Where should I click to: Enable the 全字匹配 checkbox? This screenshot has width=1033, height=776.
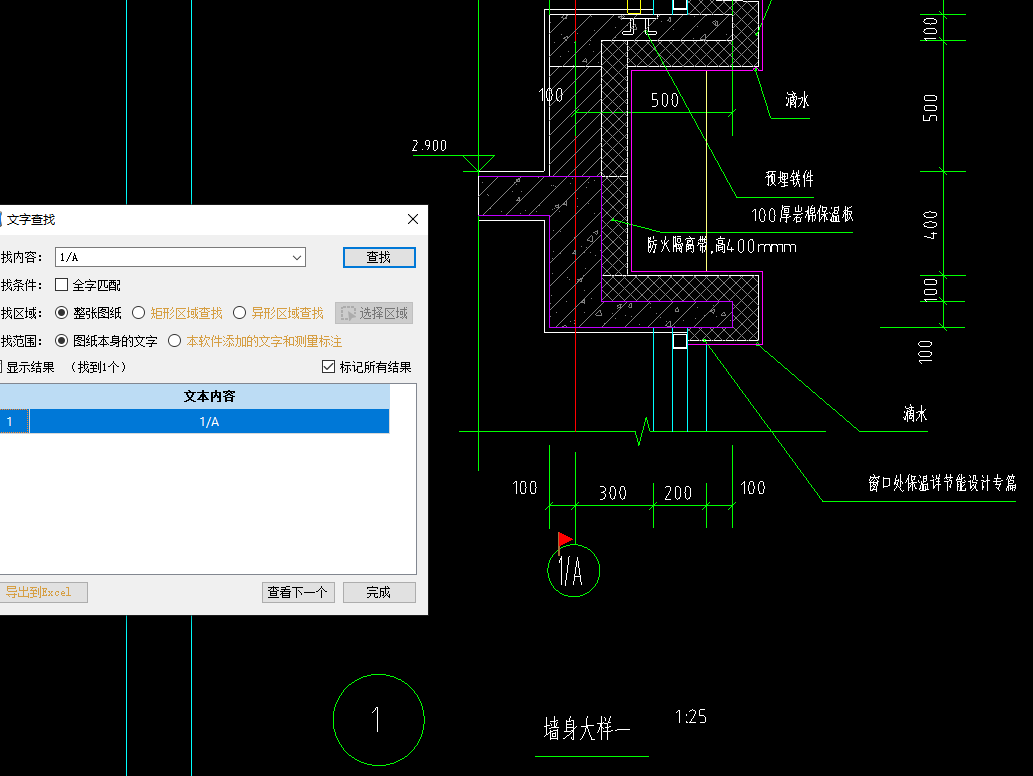(61, 285)
